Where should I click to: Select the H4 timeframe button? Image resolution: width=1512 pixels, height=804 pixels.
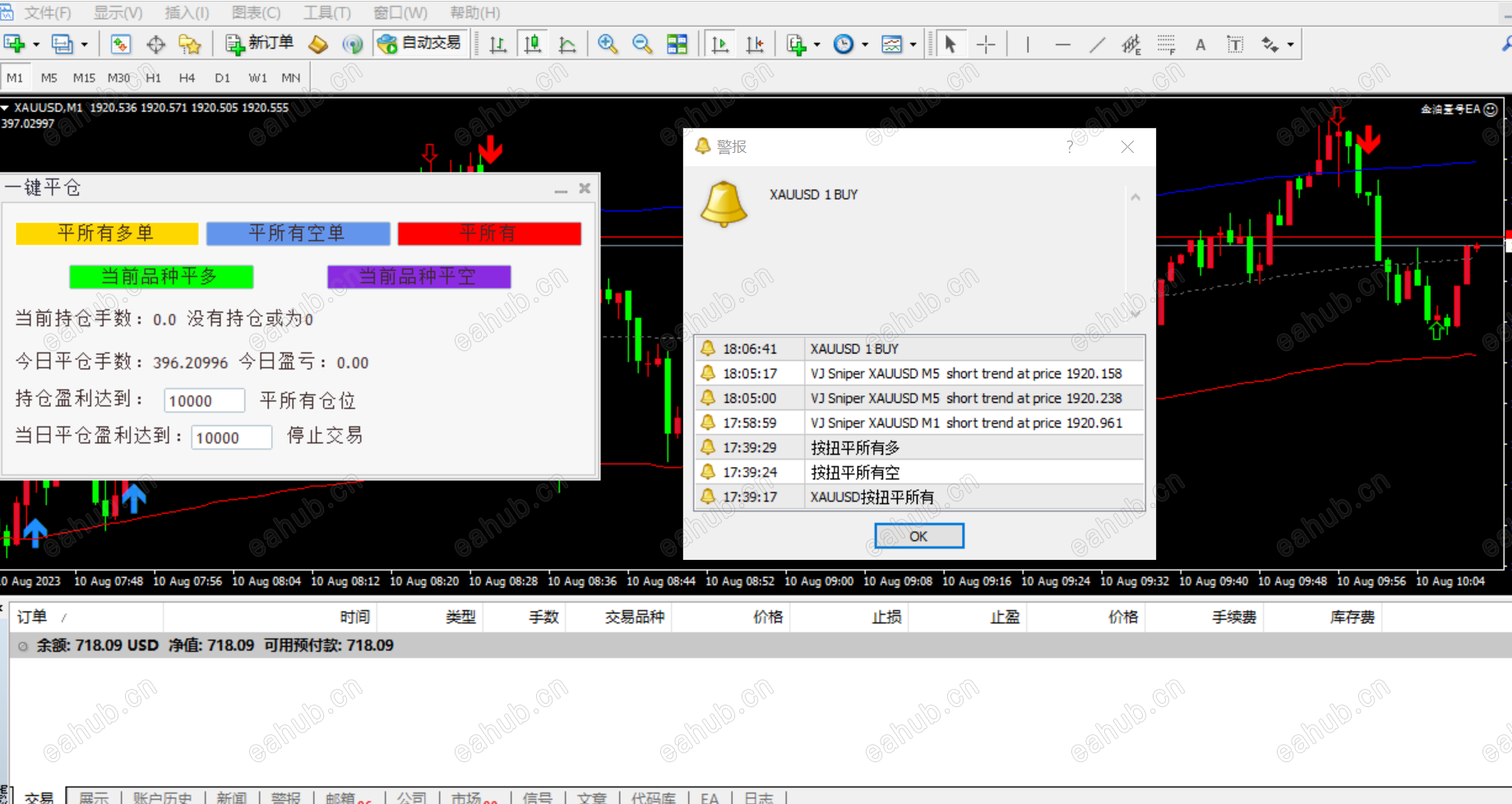click(x=187, y=77)
